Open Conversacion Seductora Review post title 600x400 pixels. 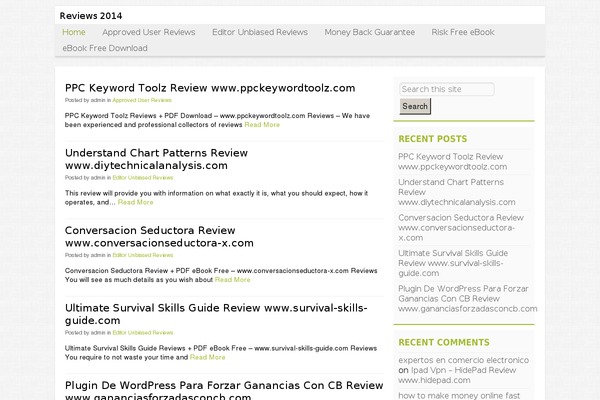coord(159,237)
